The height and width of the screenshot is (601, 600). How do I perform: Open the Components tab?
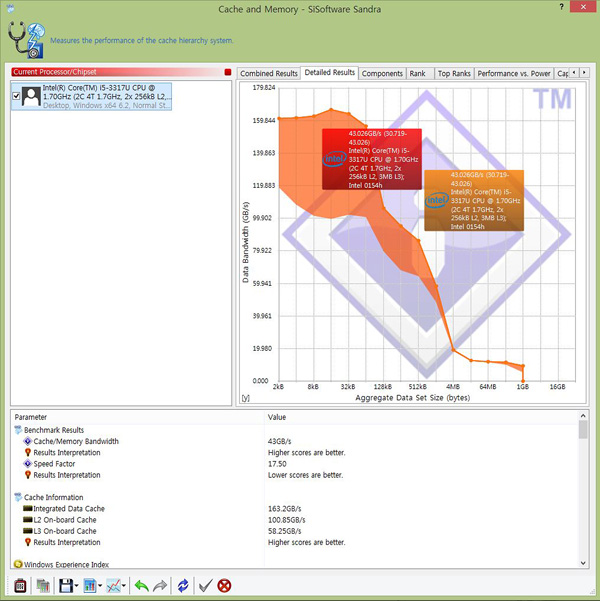(x=382, y=73)
